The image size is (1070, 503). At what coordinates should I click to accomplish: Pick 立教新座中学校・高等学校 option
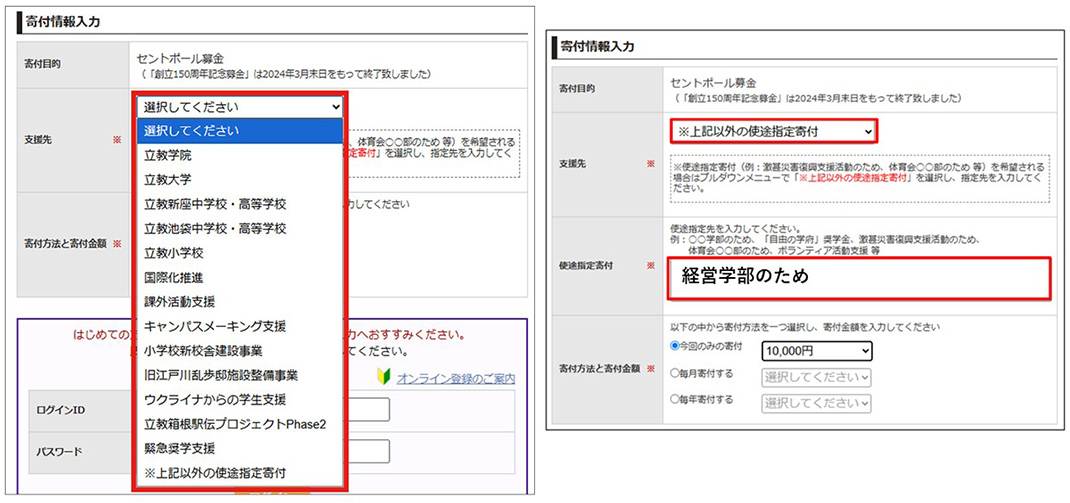(x=215, y=204)
